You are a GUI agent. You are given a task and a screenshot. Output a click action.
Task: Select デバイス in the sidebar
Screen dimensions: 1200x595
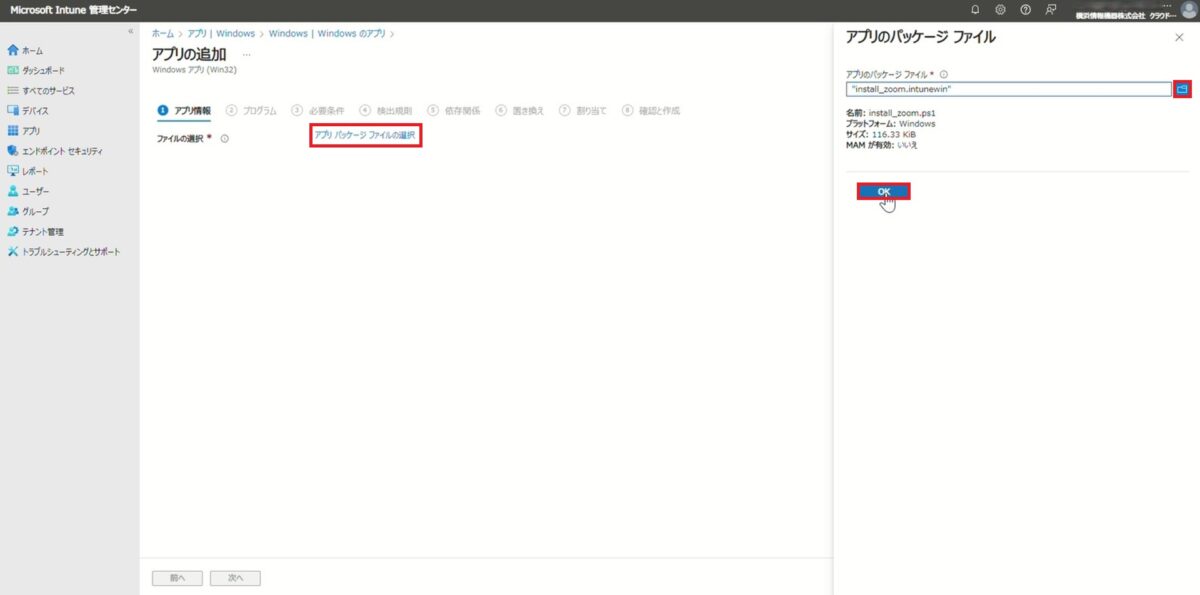[x=32, y=110]
